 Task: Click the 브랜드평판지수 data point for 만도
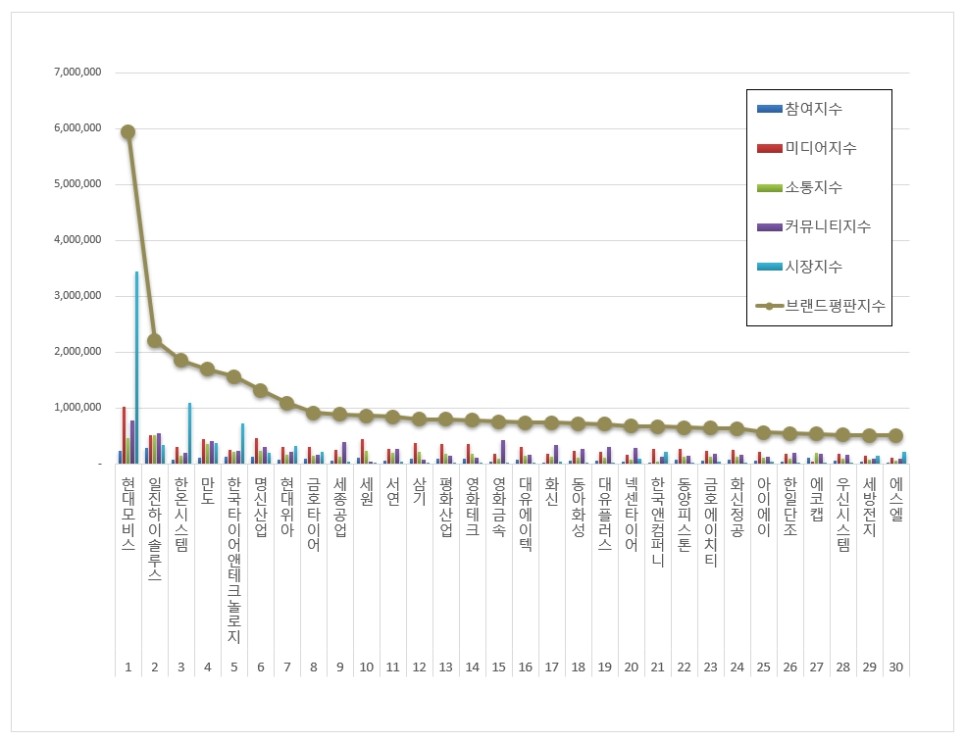tap(208, 369)
